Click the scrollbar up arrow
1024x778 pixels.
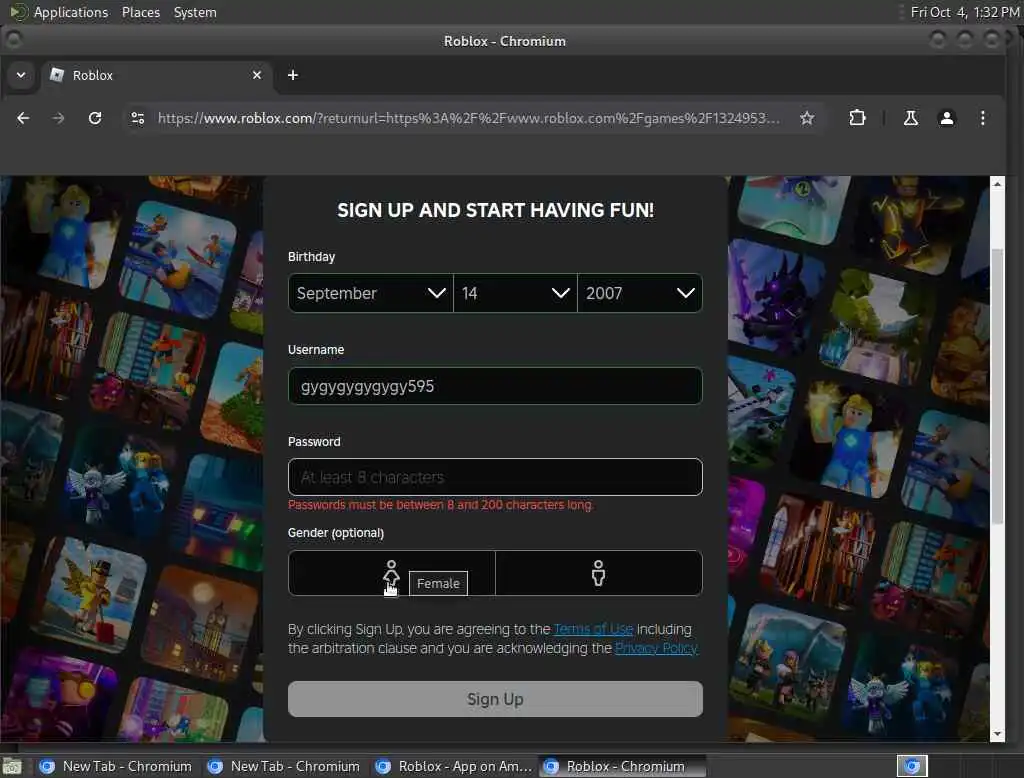pyautogui.click(x=997, y=184)
